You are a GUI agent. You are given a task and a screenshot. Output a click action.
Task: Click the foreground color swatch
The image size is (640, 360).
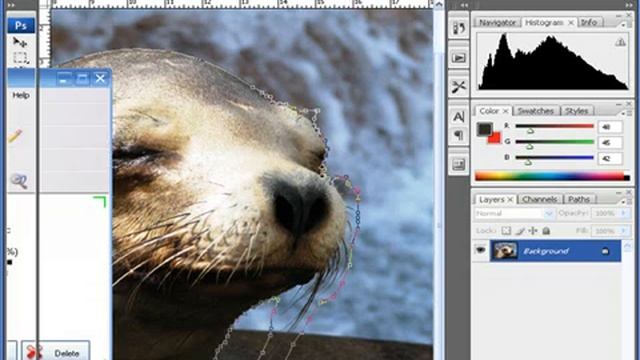484,129
